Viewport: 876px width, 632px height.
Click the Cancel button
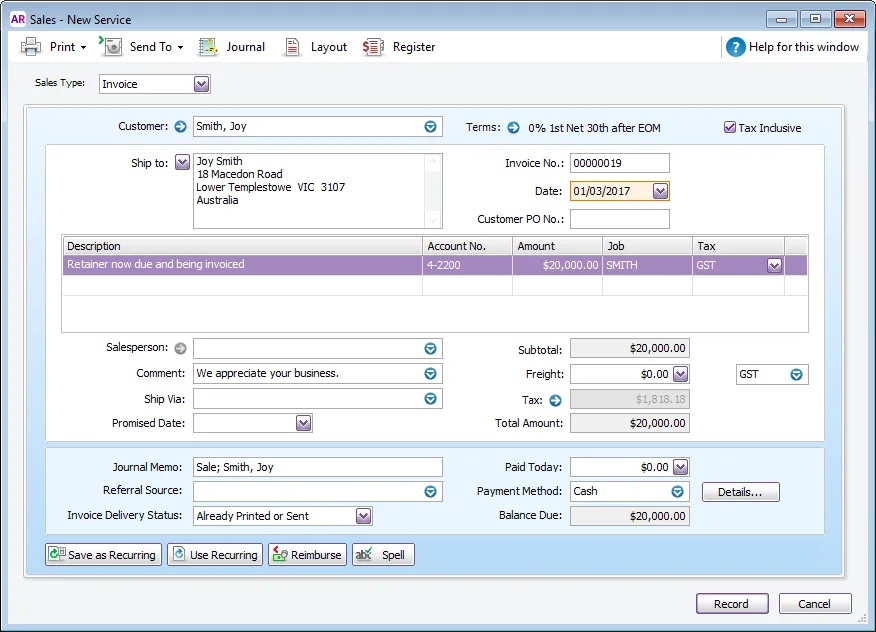(x=815, y=604)
